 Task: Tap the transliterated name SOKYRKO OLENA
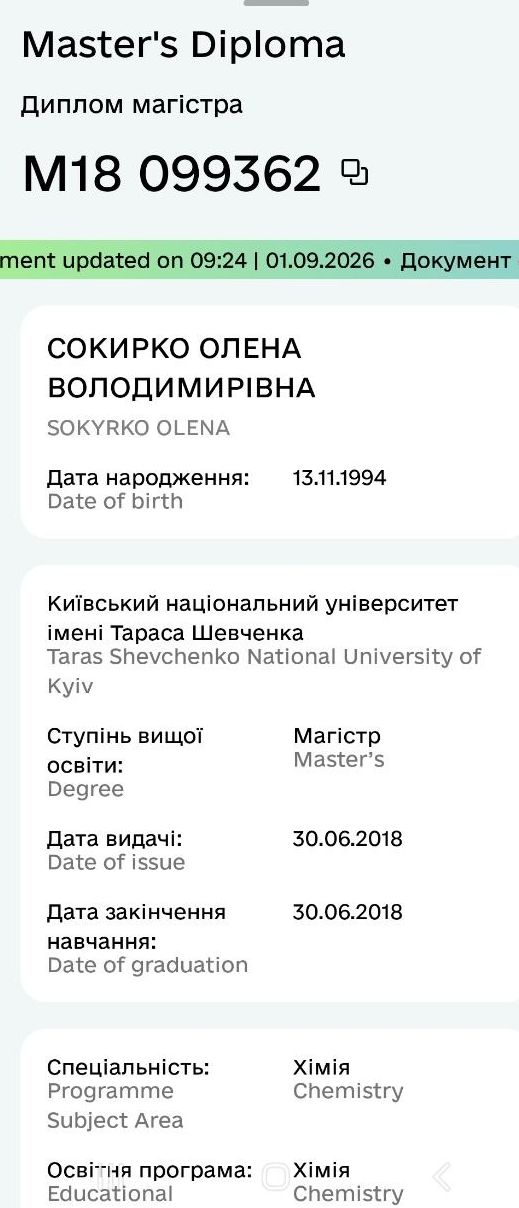point(139,428)
